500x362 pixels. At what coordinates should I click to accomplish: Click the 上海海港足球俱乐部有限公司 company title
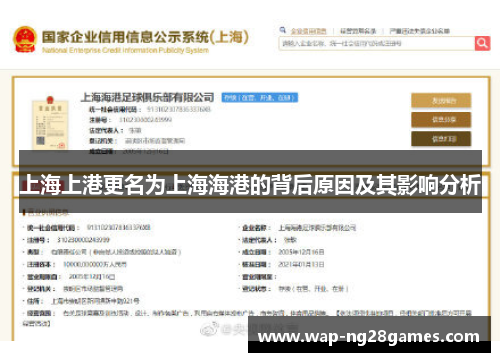(x=147, y=97)
